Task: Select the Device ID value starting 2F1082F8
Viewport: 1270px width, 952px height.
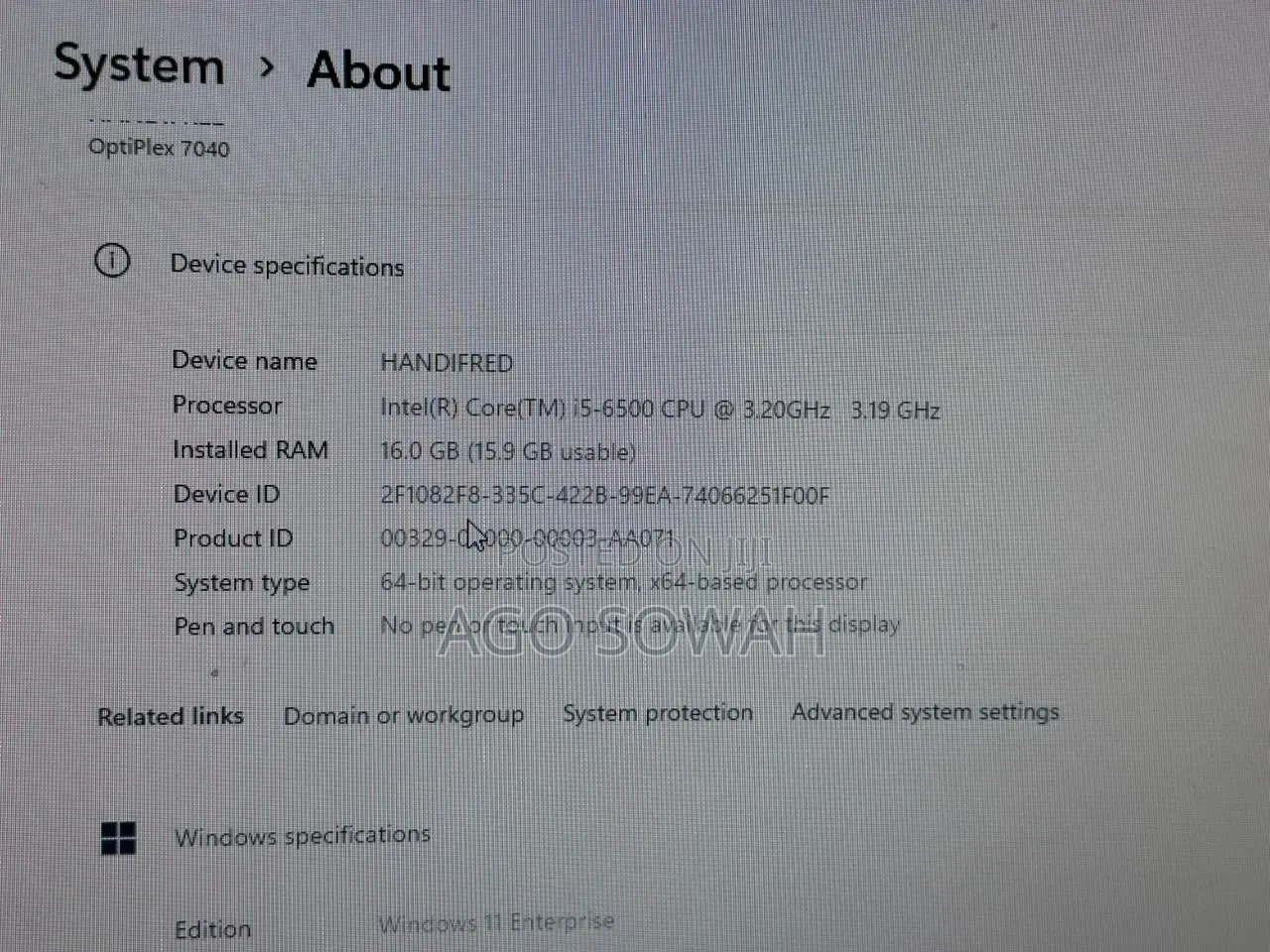Action: coord(605,496)
